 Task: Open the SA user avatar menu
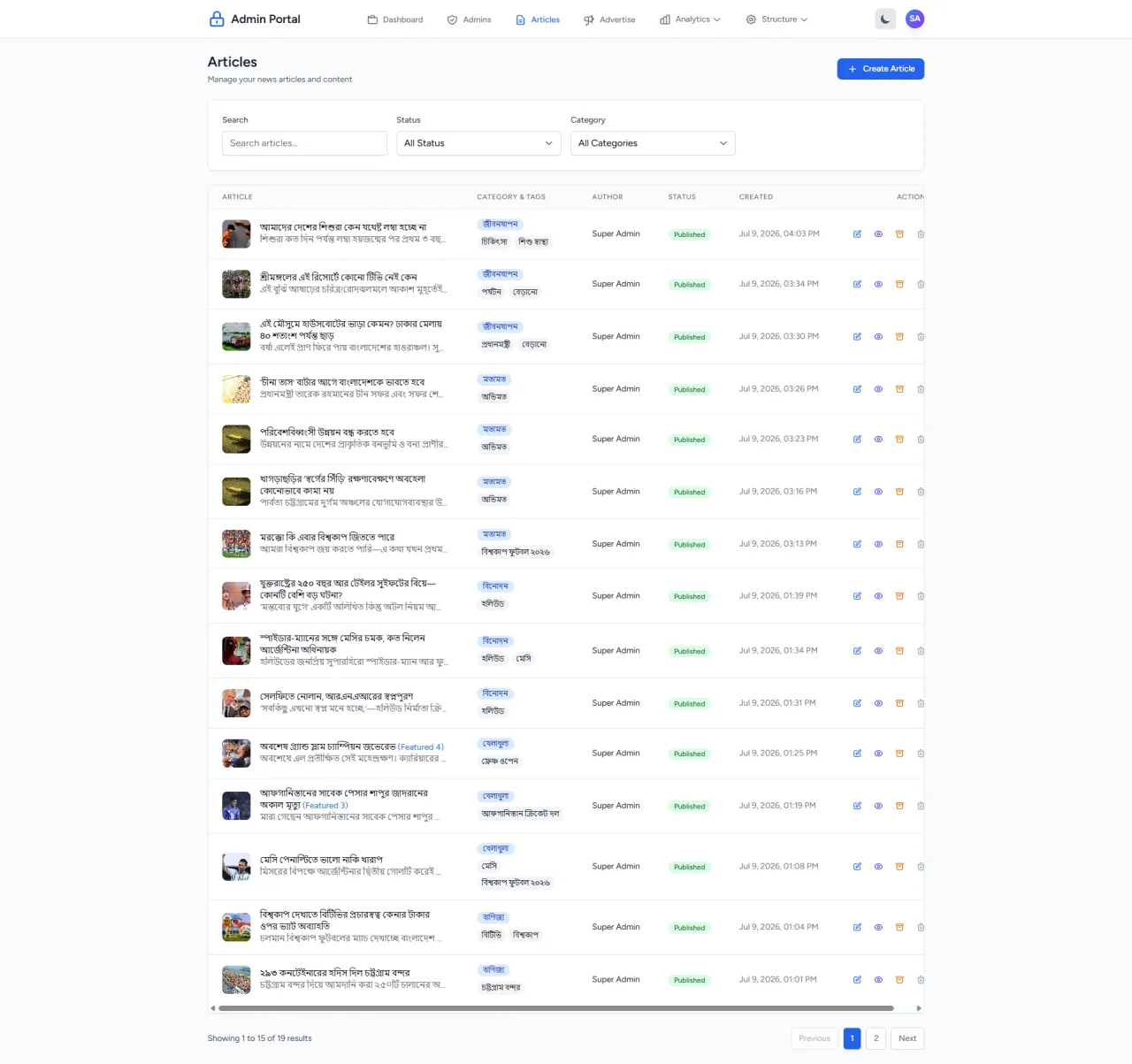(914, 19)
